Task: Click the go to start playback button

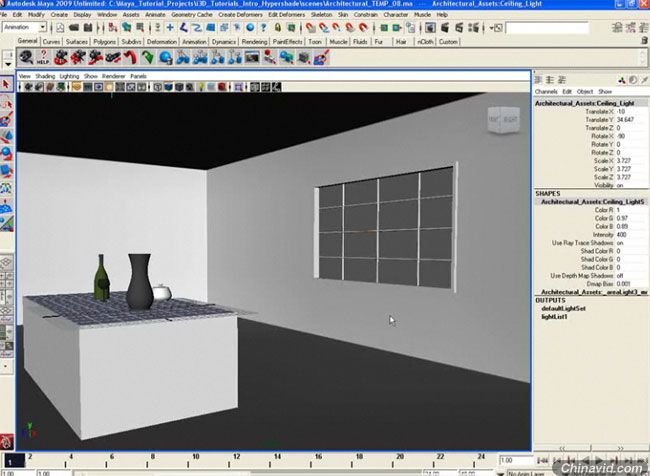Action: 543,461
